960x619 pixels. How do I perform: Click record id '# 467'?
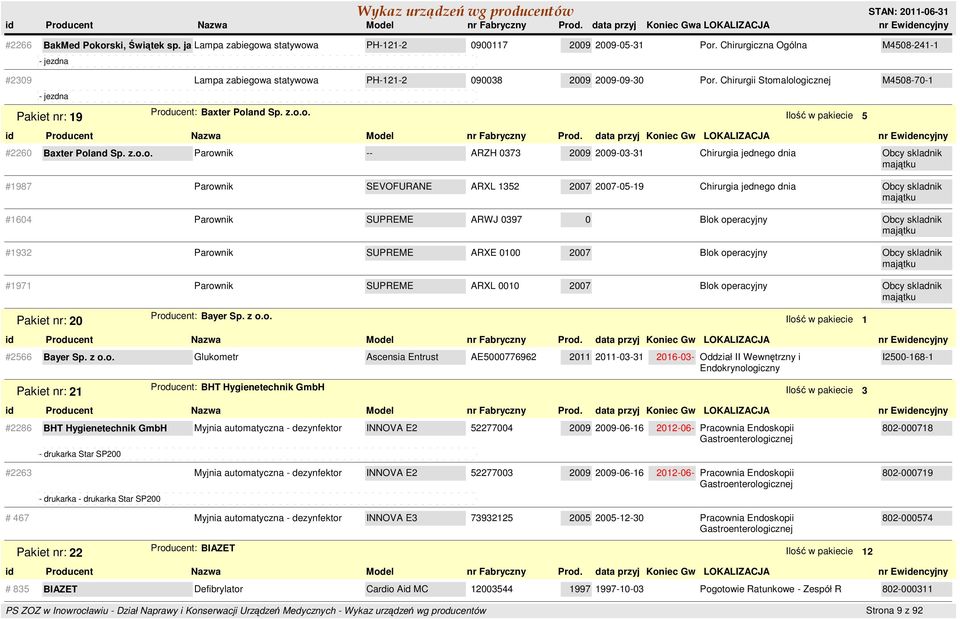(x=17, y=518)
